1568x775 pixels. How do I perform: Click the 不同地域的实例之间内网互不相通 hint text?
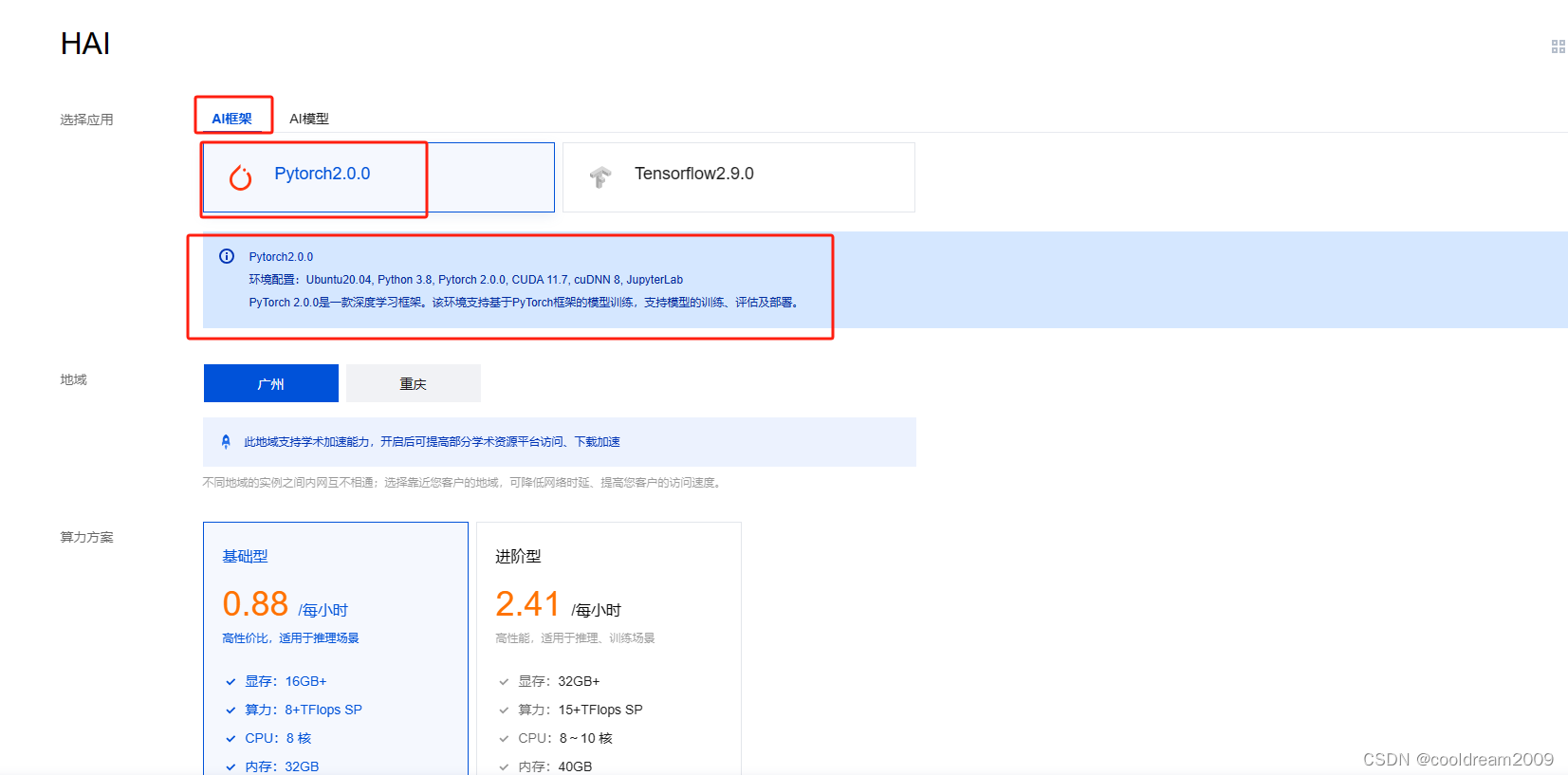click(x=464, y=483)
